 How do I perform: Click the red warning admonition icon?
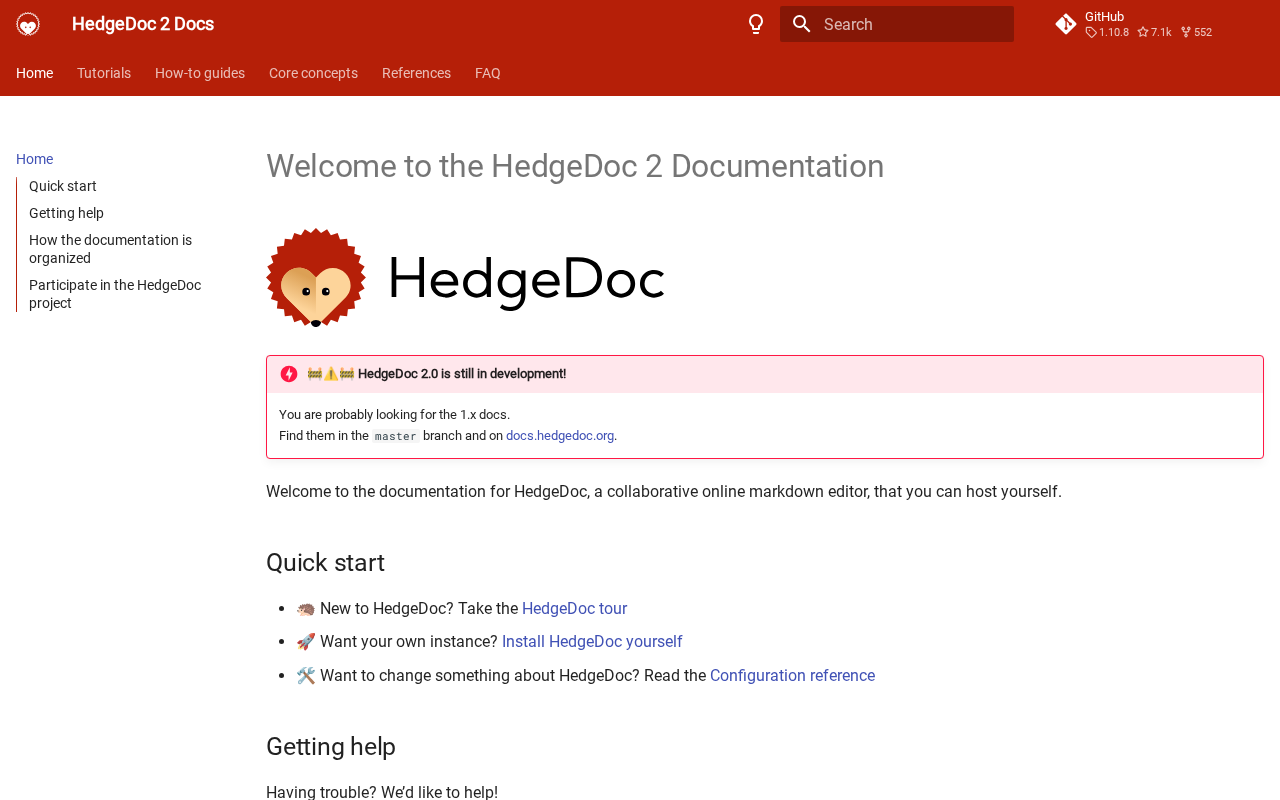point(289,374)
